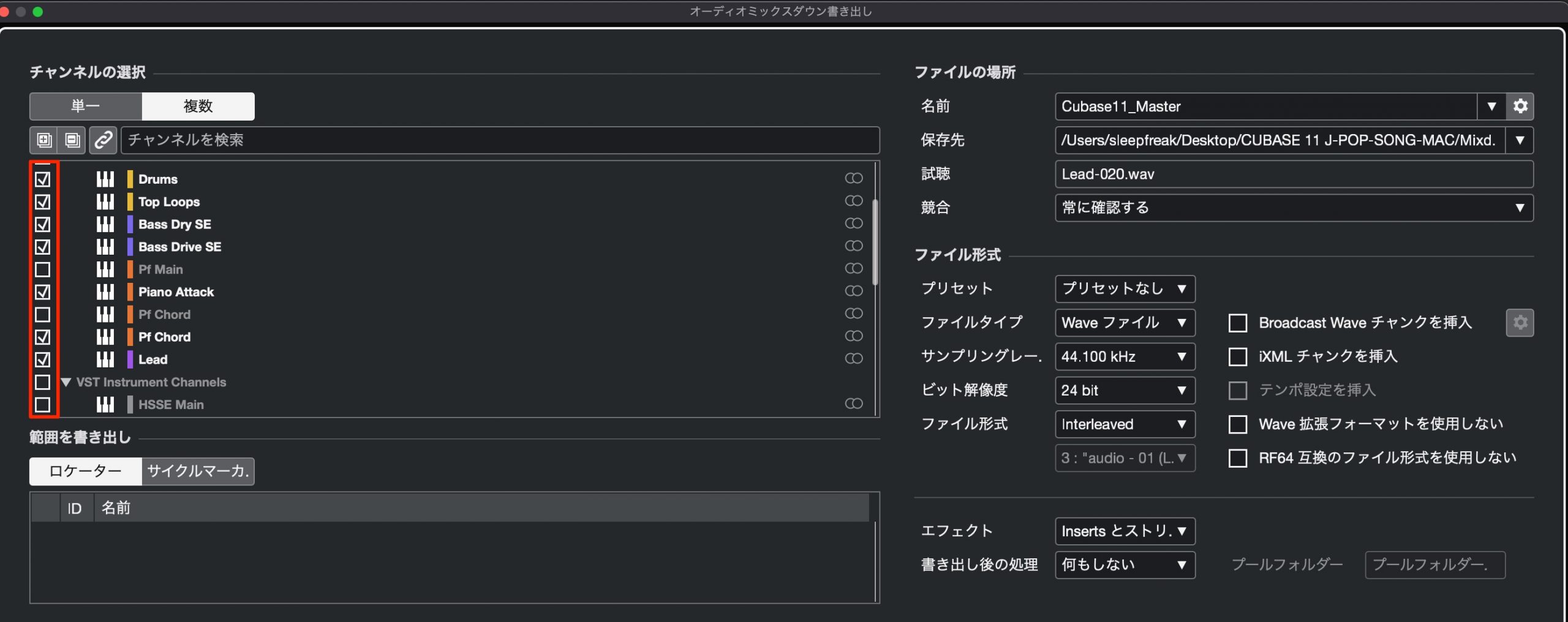Uncheck the Piano Attack channel checkbox
1568x622 pixels.
click(x=42, y=292)
